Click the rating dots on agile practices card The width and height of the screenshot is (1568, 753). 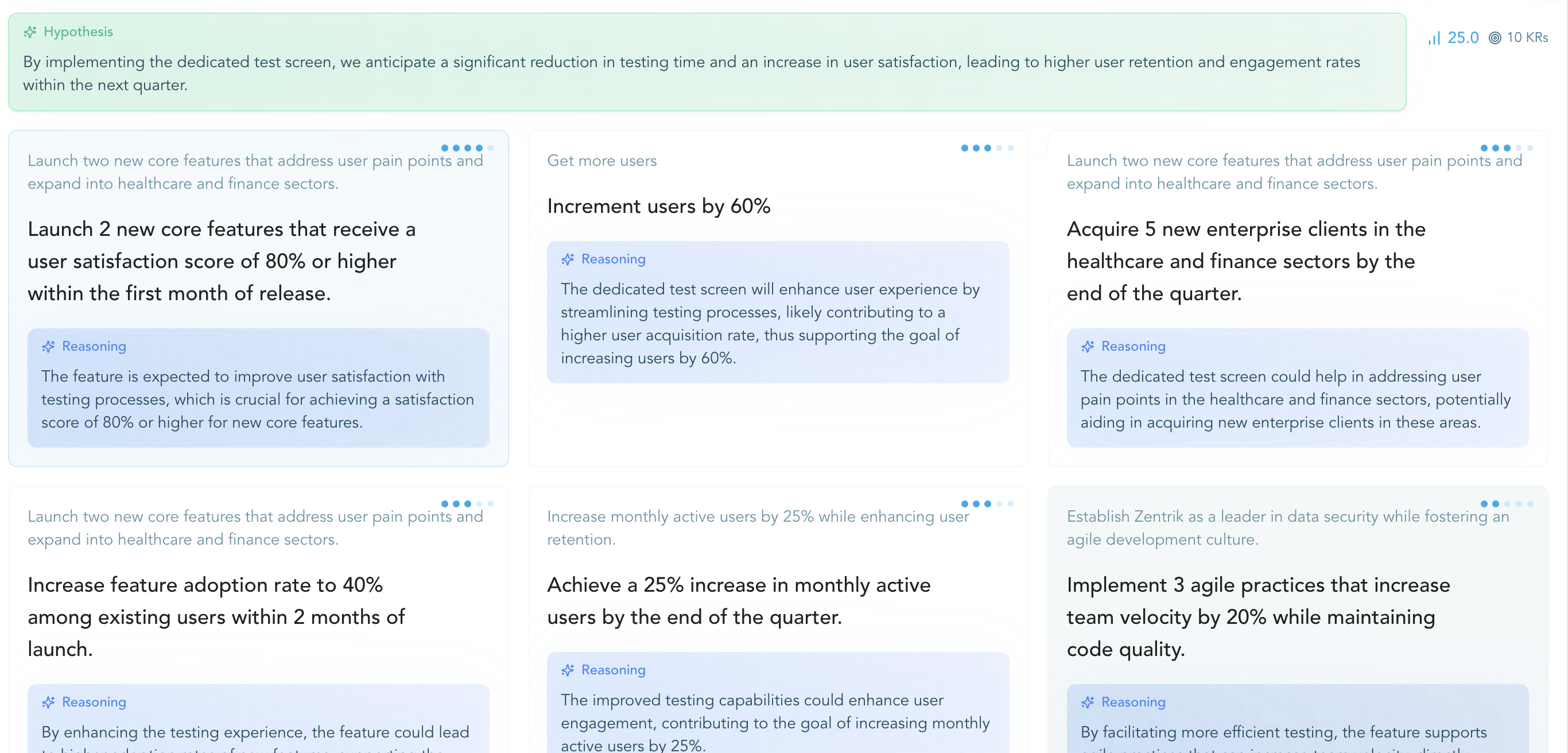(1506, 503)
